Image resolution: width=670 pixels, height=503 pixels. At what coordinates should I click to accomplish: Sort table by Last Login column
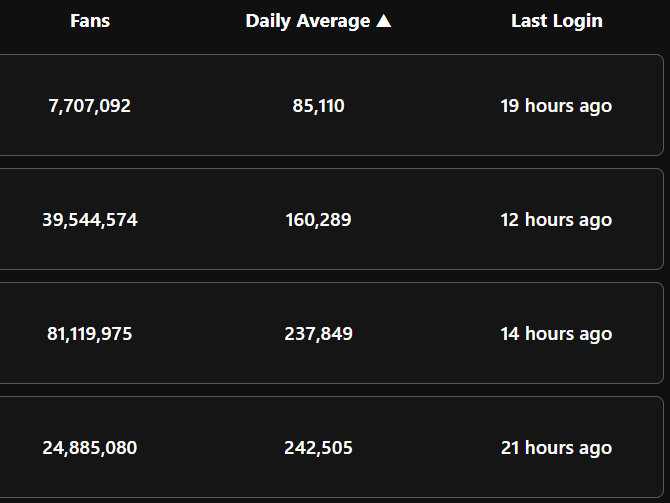[556, 21]
